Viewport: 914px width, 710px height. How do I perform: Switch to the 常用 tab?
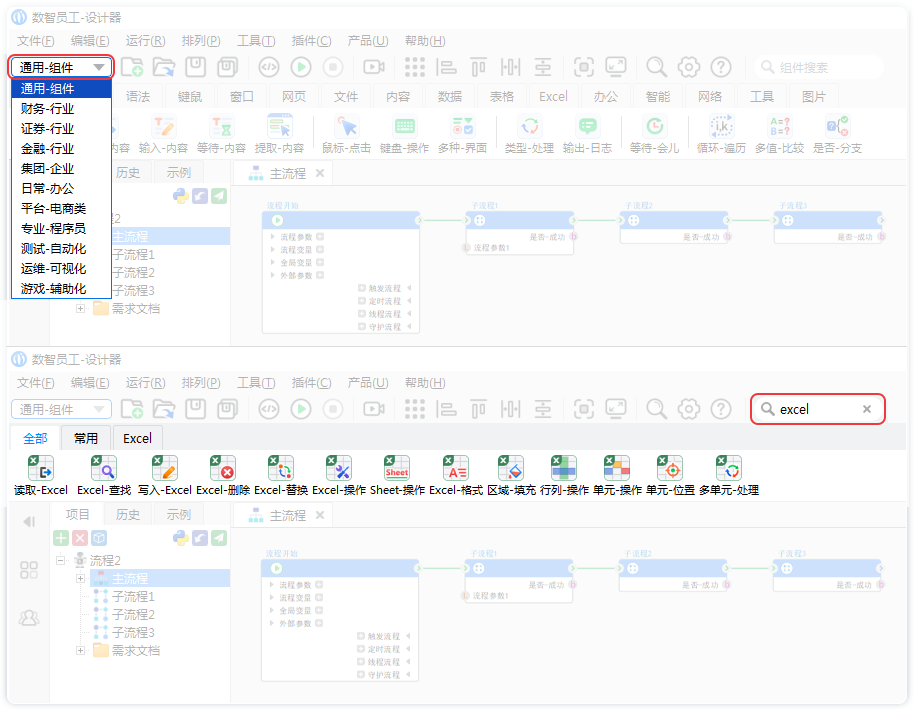[x=86, y=438]
